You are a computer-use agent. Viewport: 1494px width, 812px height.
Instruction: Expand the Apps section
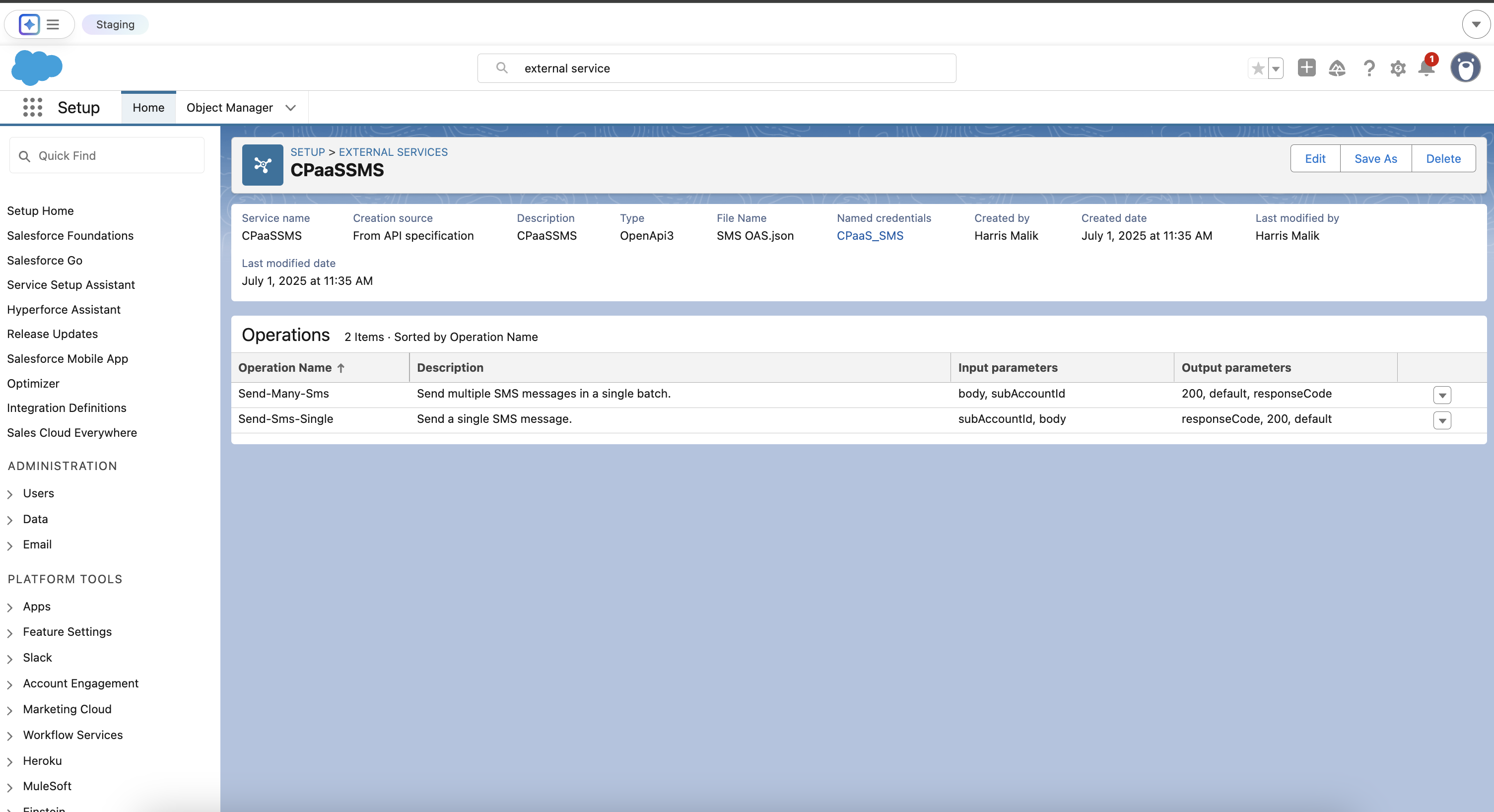10,607
